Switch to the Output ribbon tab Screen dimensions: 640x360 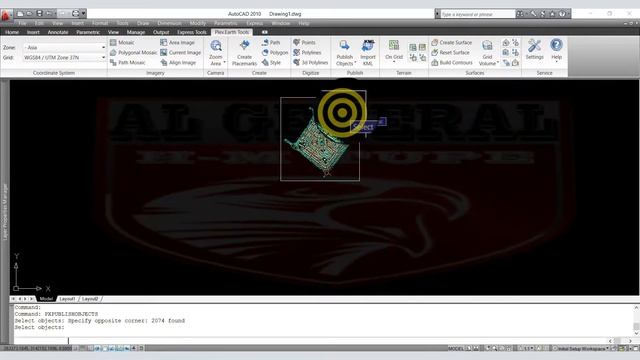click(x=161, y=32)
